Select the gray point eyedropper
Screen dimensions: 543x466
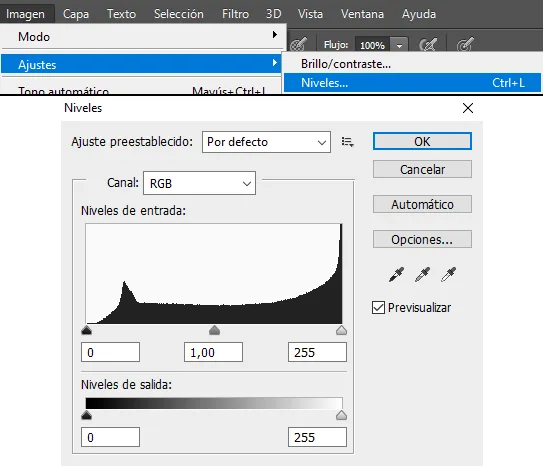[x=422, y=275]
